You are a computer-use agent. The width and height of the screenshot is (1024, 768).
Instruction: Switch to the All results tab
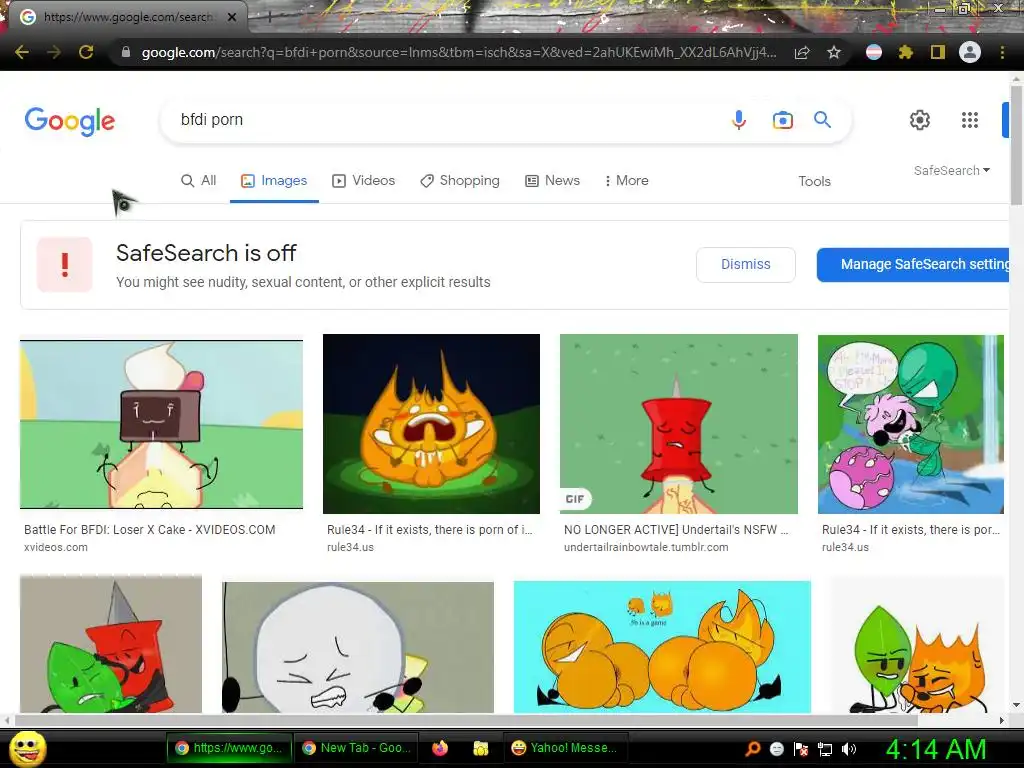point(199,181)
